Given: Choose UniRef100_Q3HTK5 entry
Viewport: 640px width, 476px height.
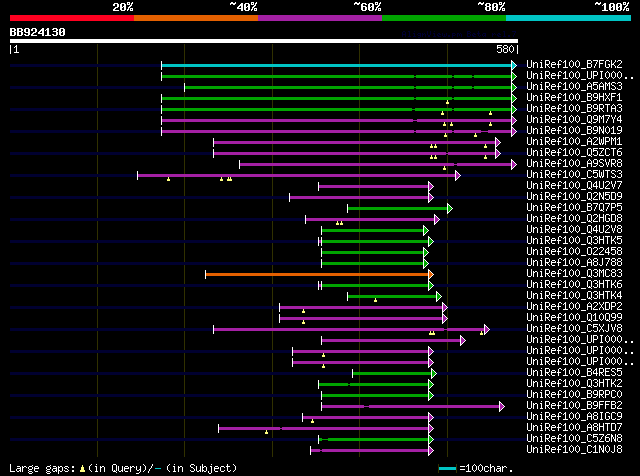Looking at the screenshot, I should [x=574, y=241].
